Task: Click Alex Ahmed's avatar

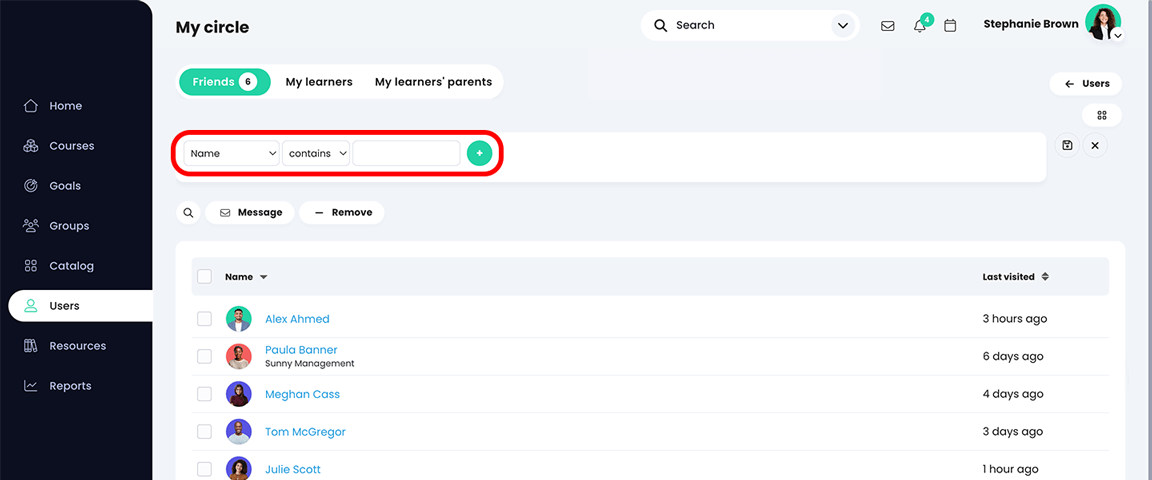Action: coord(239,319)
